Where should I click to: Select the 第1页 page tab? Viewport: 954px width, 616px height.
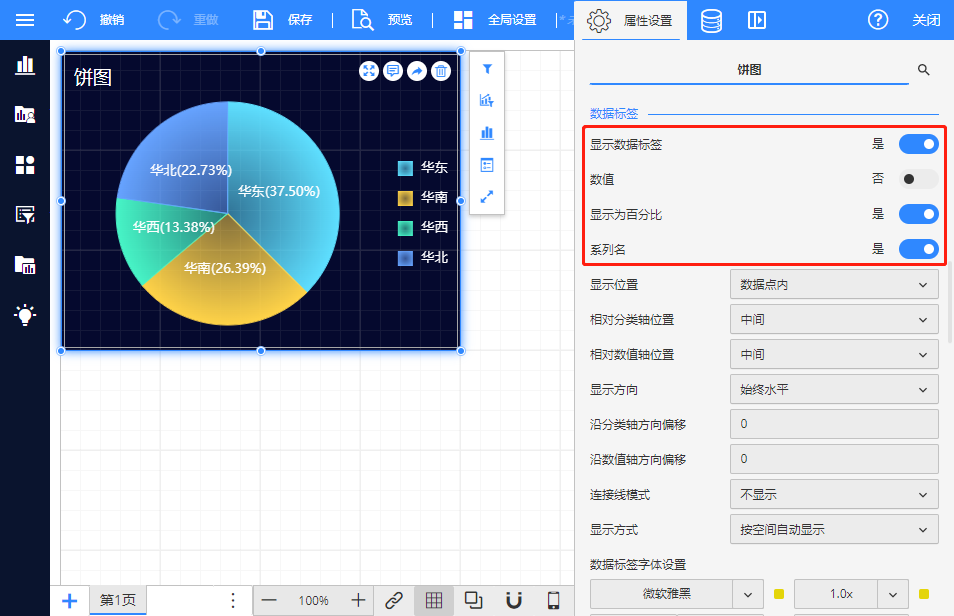118,600
